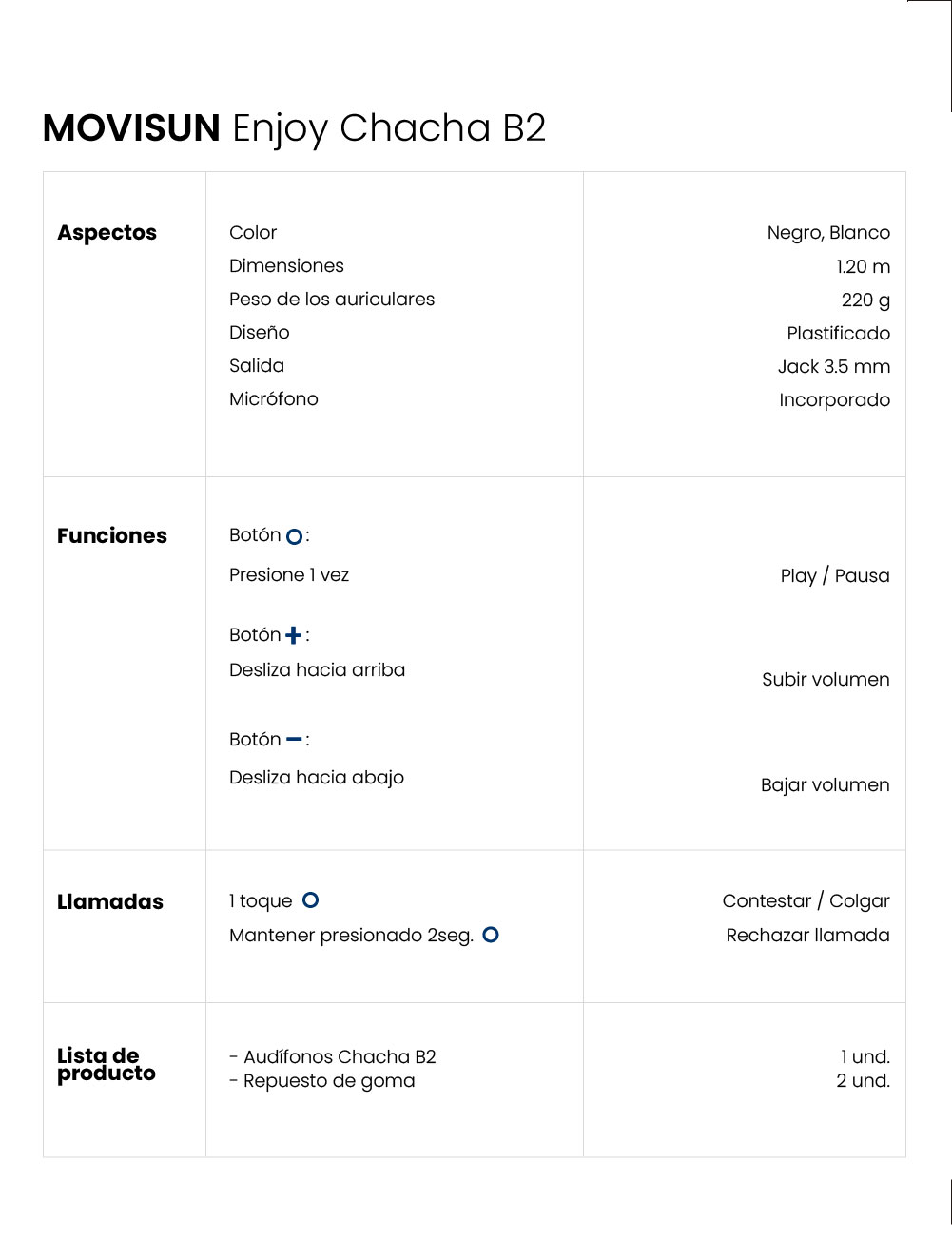Click the blue plus icon after Botón
This screenshot has width=952, height=1238.
point(293,635)
